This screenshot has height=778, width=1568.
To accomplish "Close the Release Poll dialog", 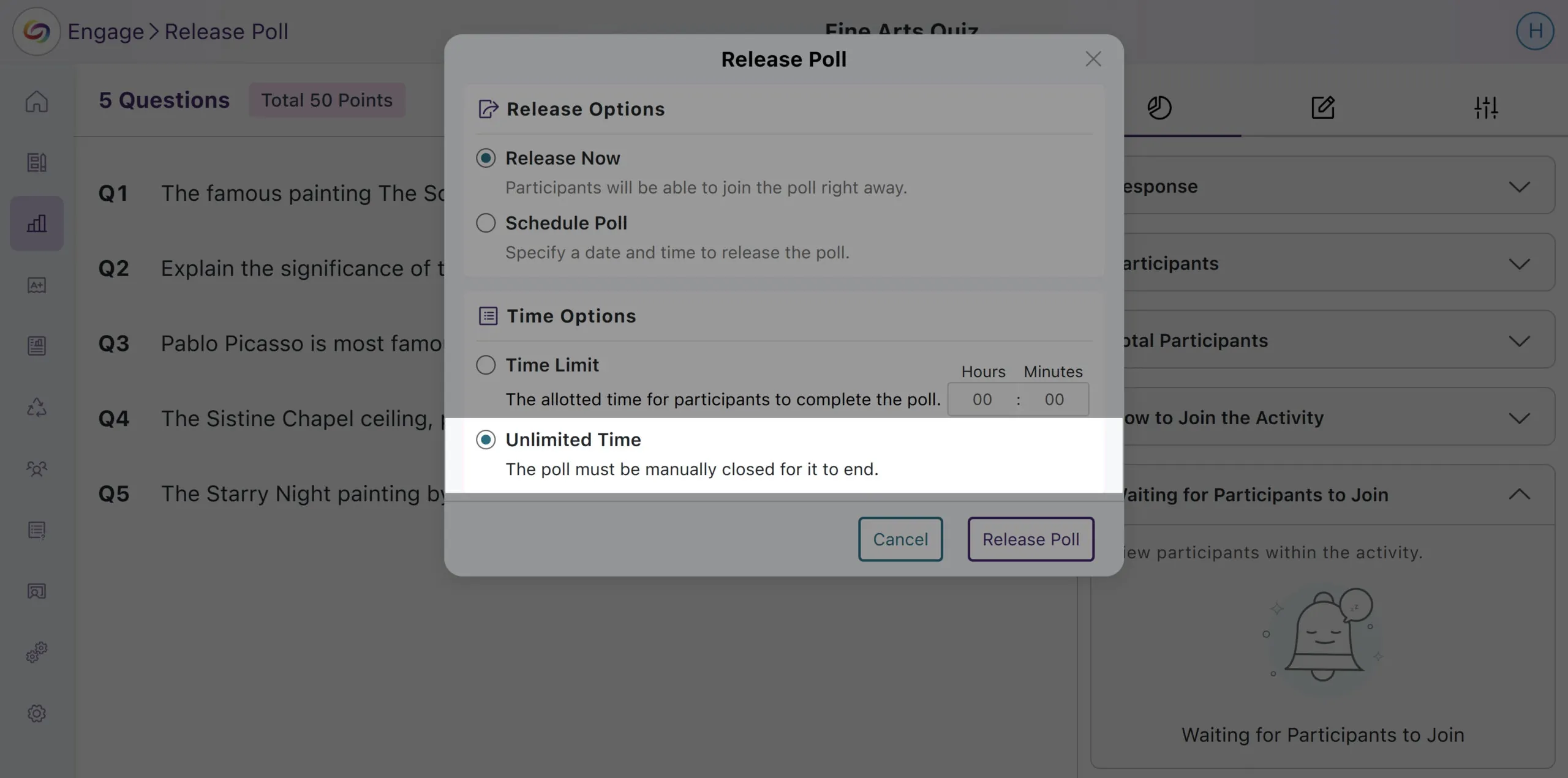I will tap(1093, 59).
